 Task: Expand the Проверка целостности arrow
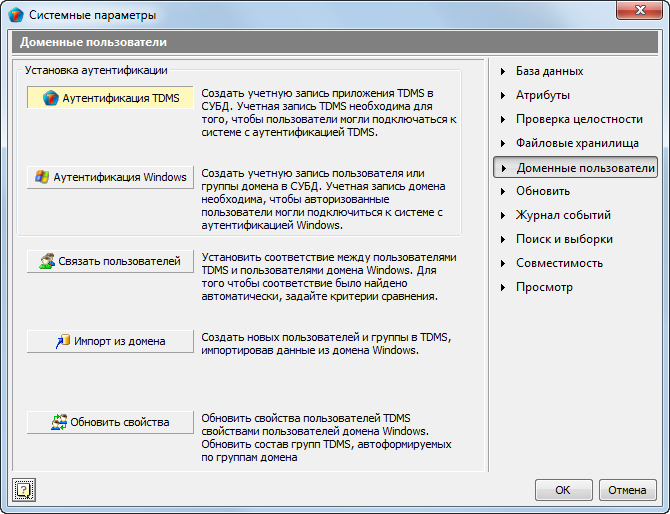[x=503, y=119]
